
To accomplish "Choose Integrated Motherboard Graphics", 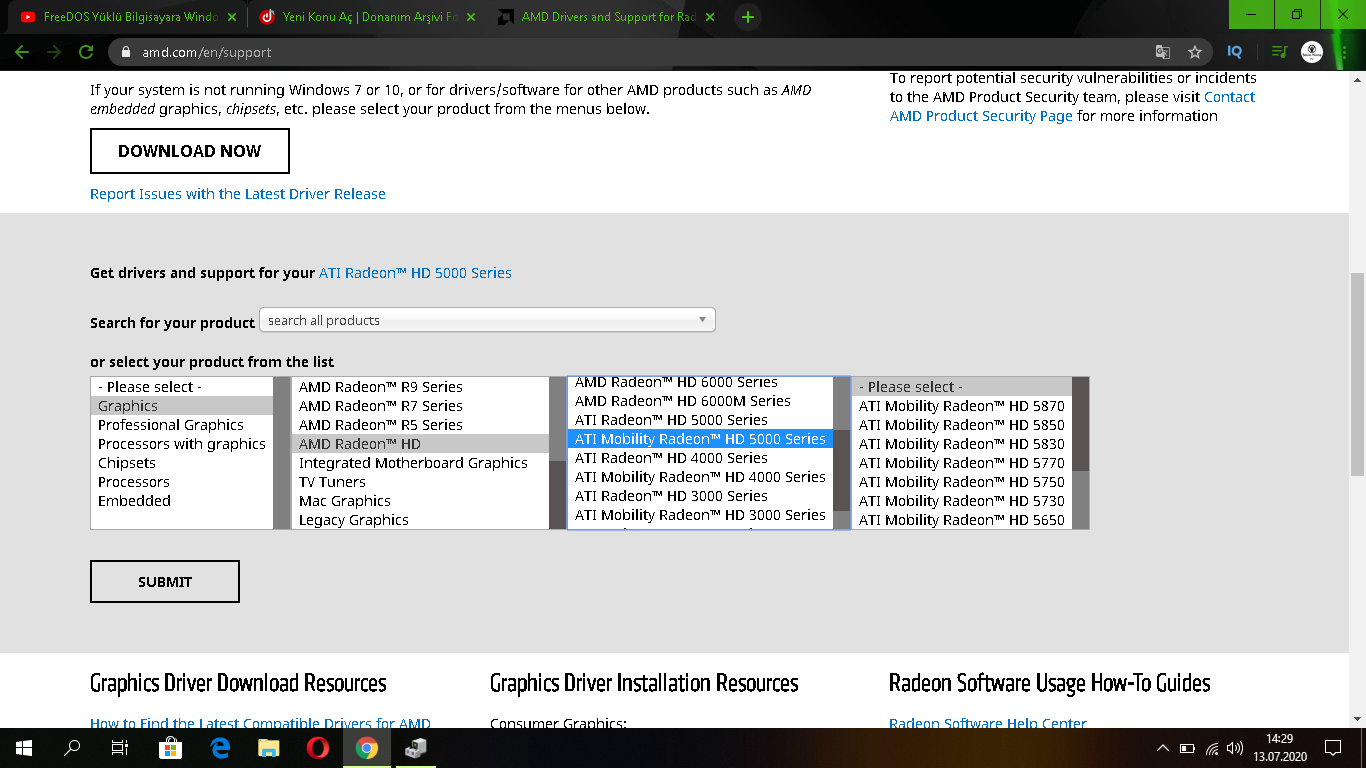I will tap(420, 463).
